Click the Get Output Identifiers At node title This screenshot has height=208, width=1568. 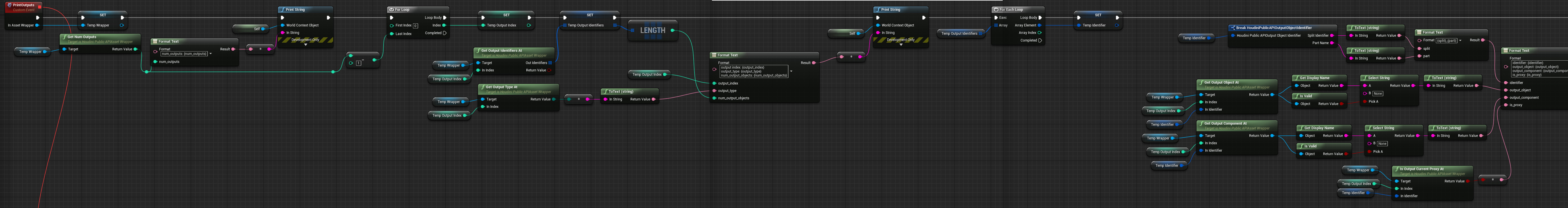point(501,51)
